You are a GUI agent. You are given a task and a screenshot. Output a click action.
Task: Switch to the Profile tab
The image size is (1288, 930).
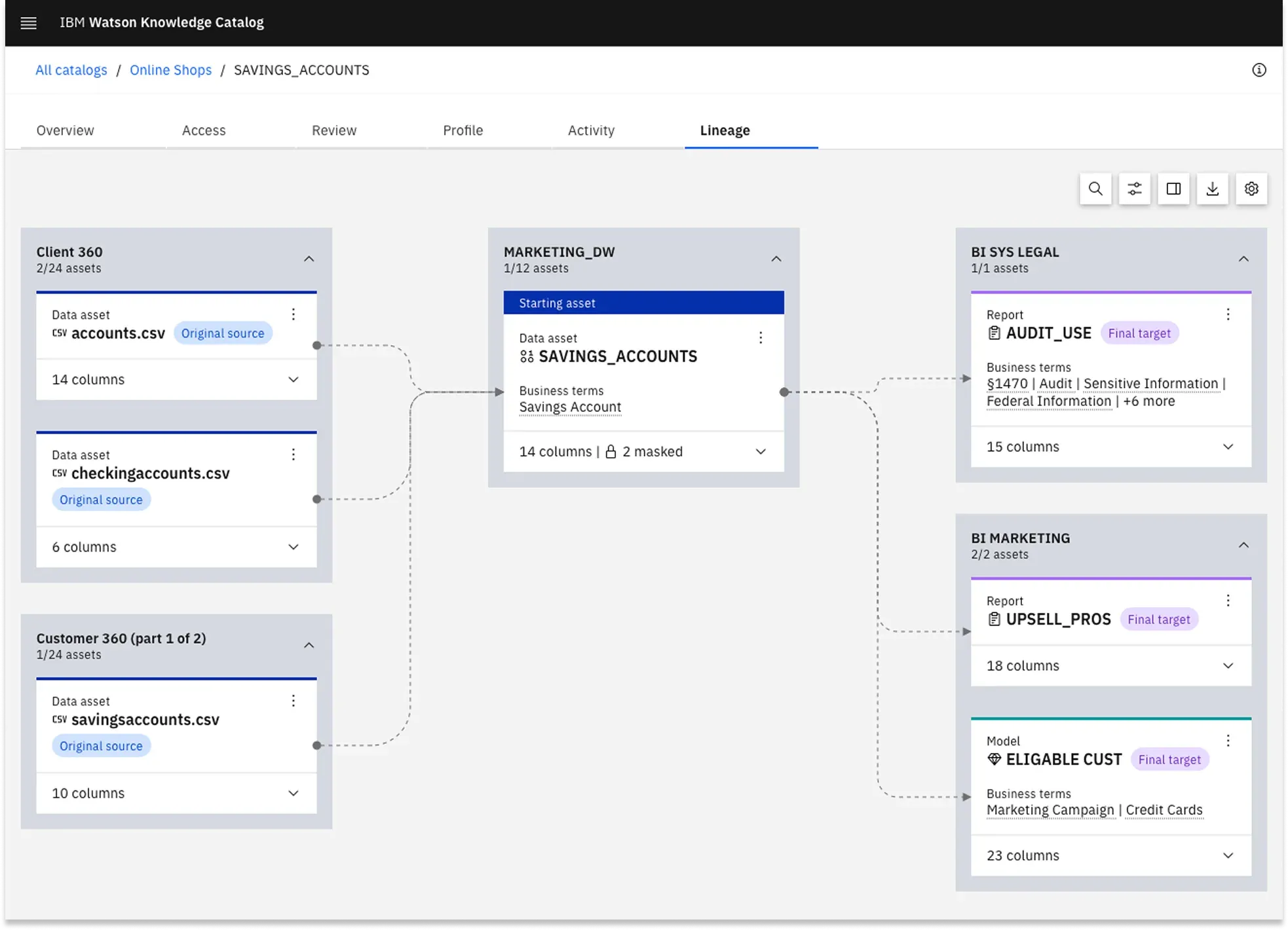pyautogui.click(x=463, y=130)
